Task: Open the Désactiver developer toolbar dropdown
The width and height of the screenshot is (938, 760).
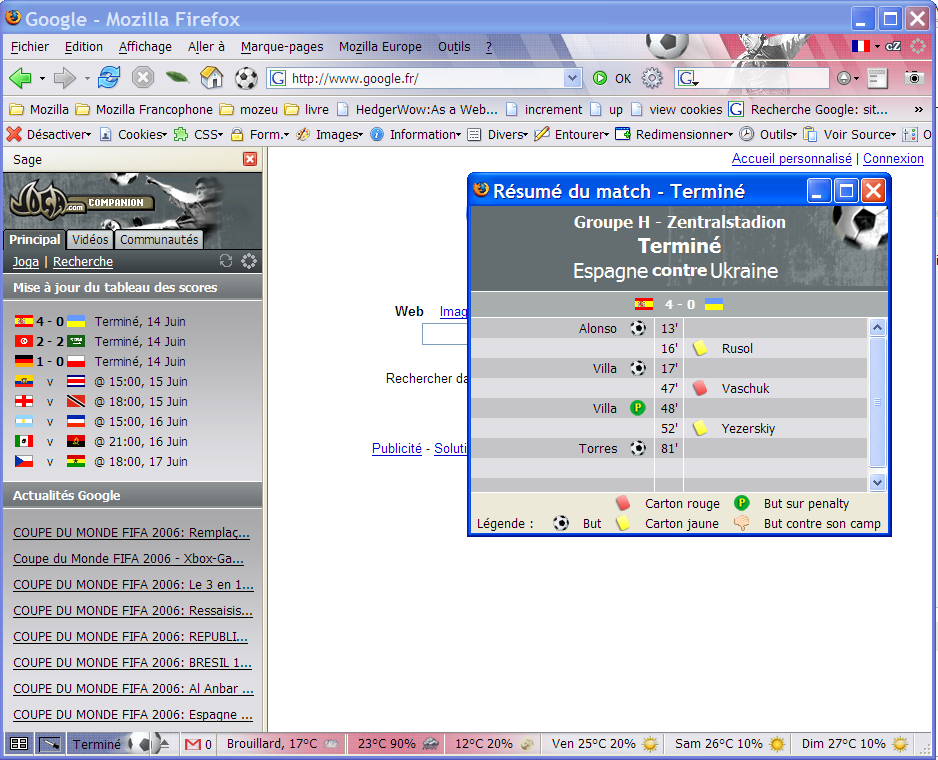Action: (x=49, y=135)
